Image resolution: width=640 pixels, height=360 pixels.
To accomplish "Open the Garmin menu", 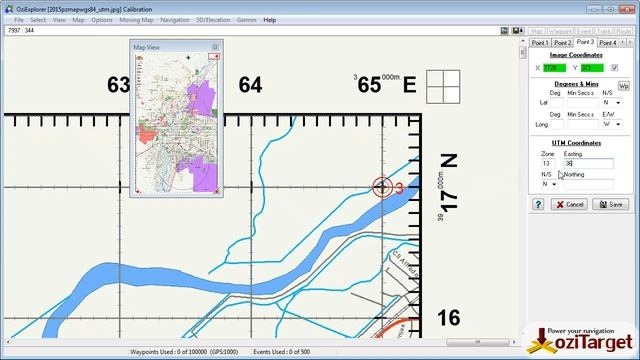I will tap(247, 20).
